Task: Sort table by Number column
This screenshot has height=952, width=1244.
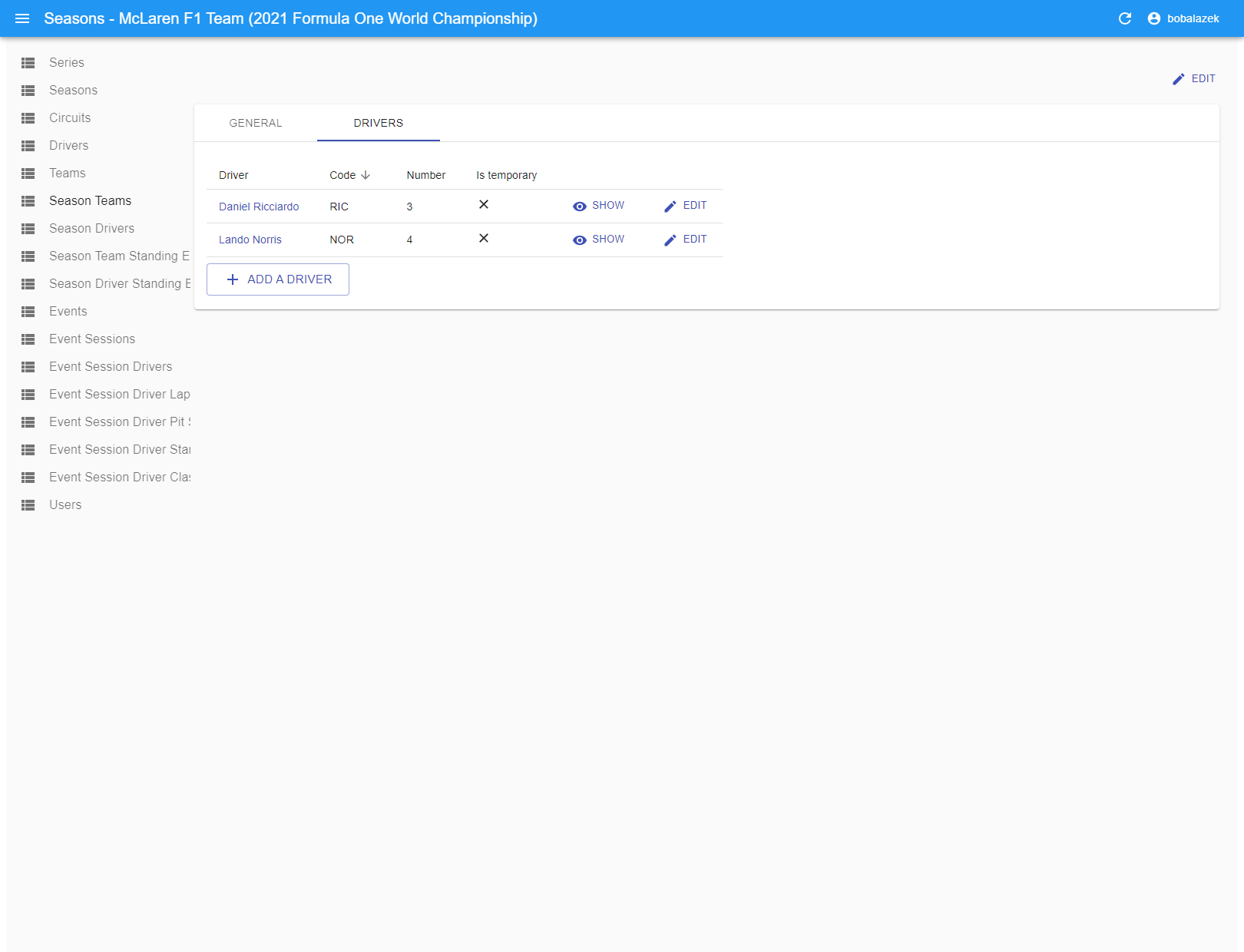Action: 426,175
